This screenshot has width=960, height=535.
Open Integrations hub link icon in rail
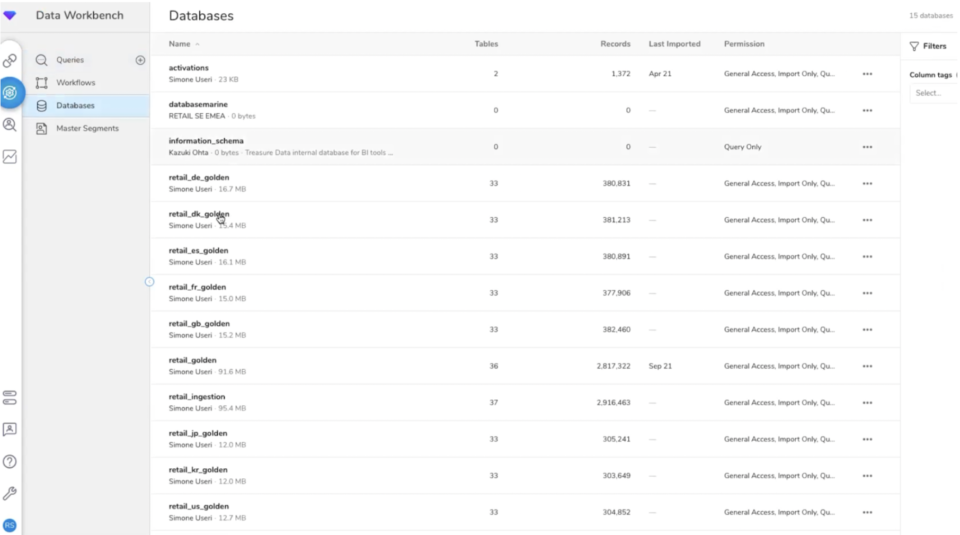pos(10,61)
